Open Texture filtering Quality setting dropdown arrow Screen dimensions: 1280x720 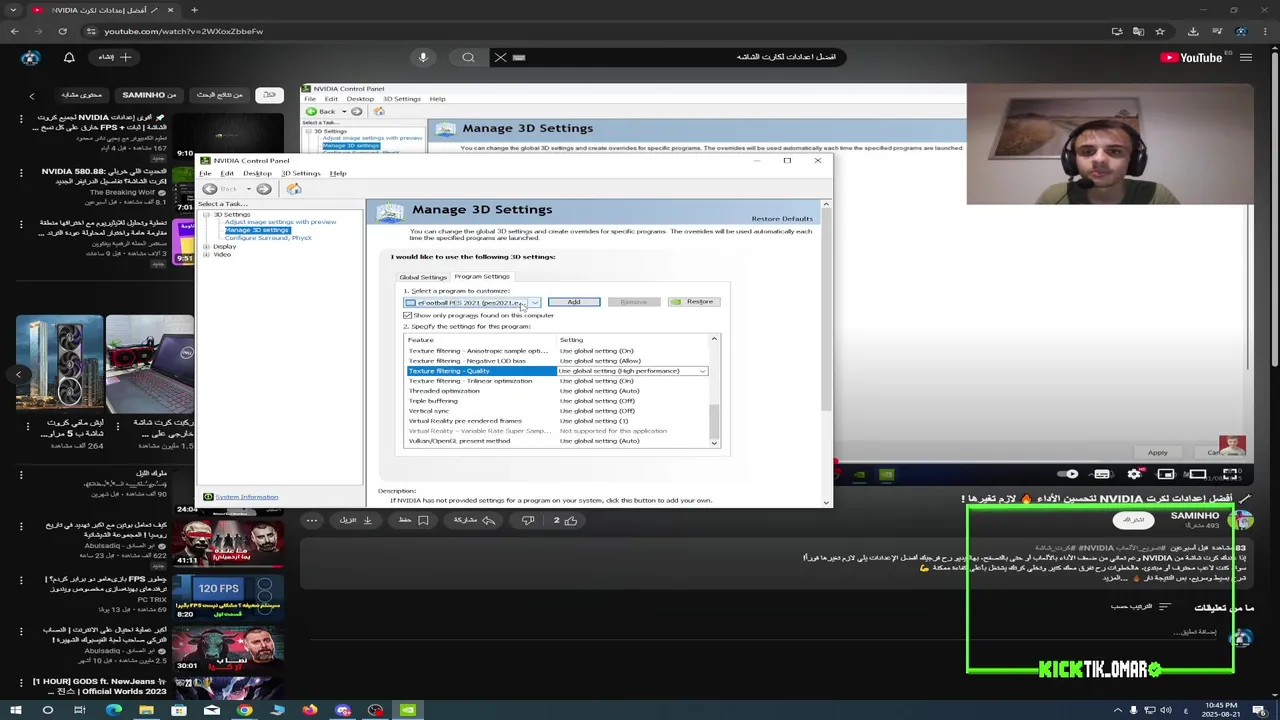[x=703, y=371]
